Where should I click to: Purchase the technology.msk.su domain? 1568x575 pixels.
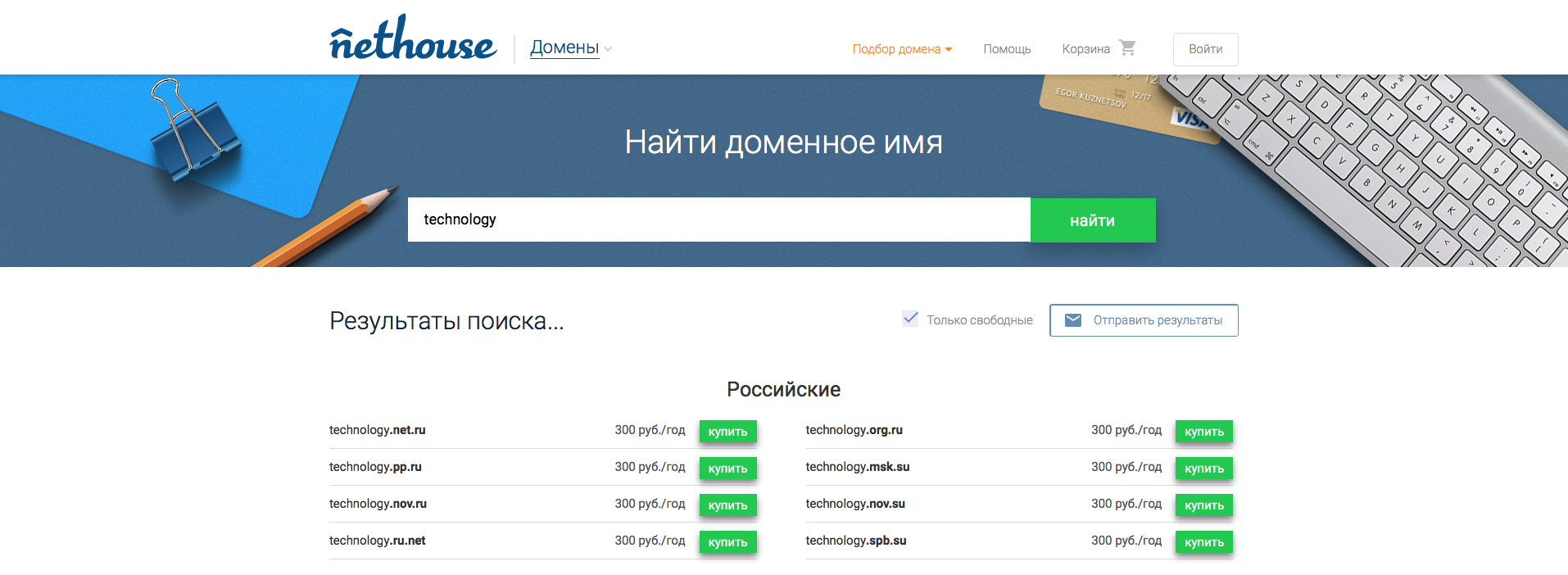[x=1203, y=469]
